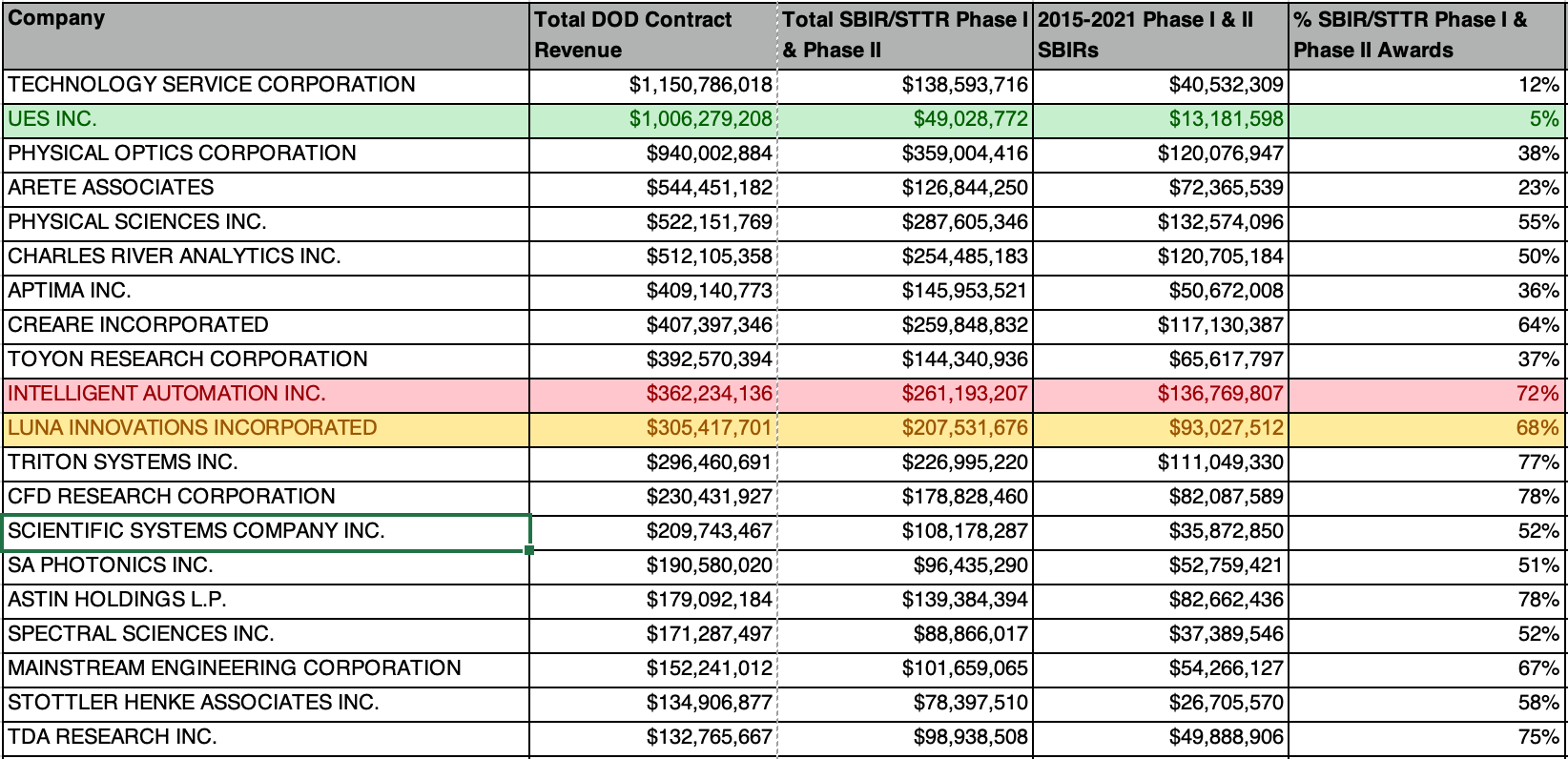Select the Total DOD Contract Revenue header
Screen dimensions: 1568x759
coord(653,35)
